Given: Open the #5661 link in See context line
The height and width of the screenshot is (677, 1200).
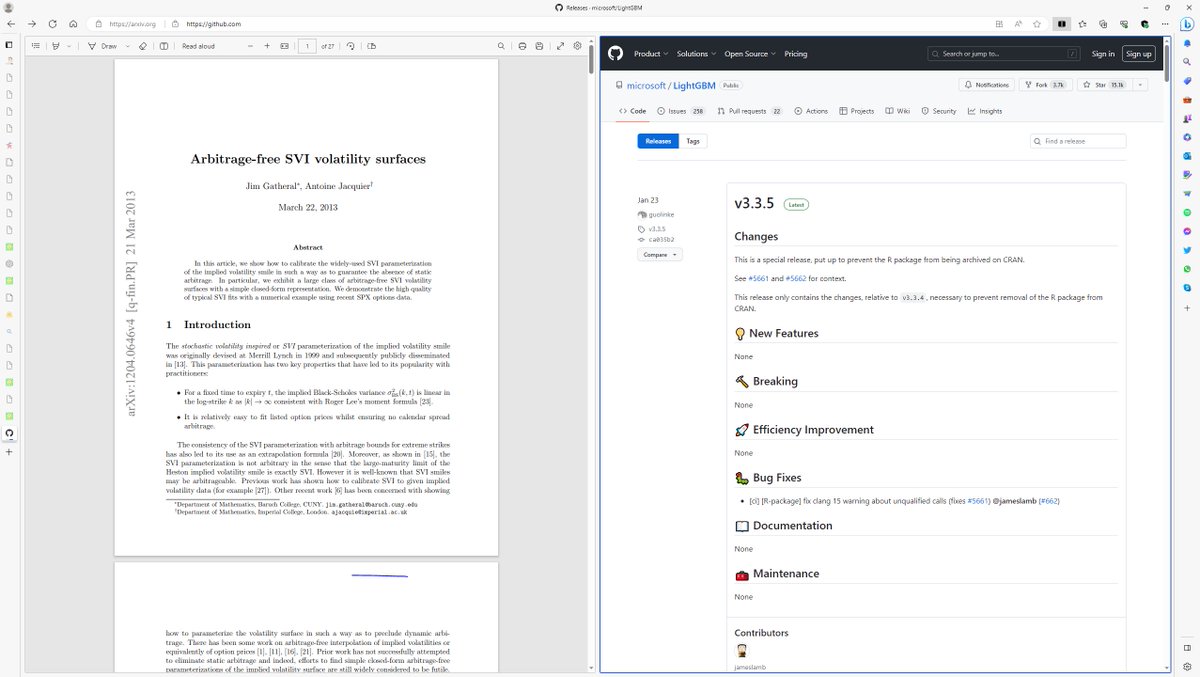Looking at the screenshot, I should click(x=758, y=278).
